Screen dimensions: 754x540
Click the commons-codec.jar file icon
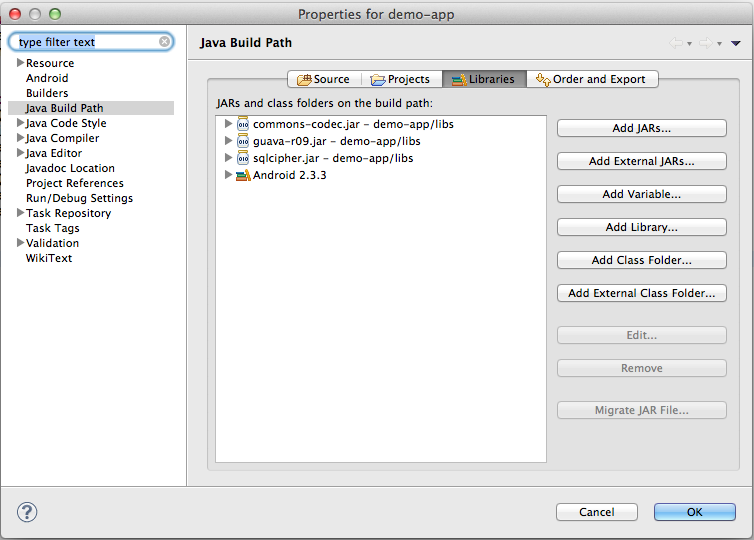[243, 124]
